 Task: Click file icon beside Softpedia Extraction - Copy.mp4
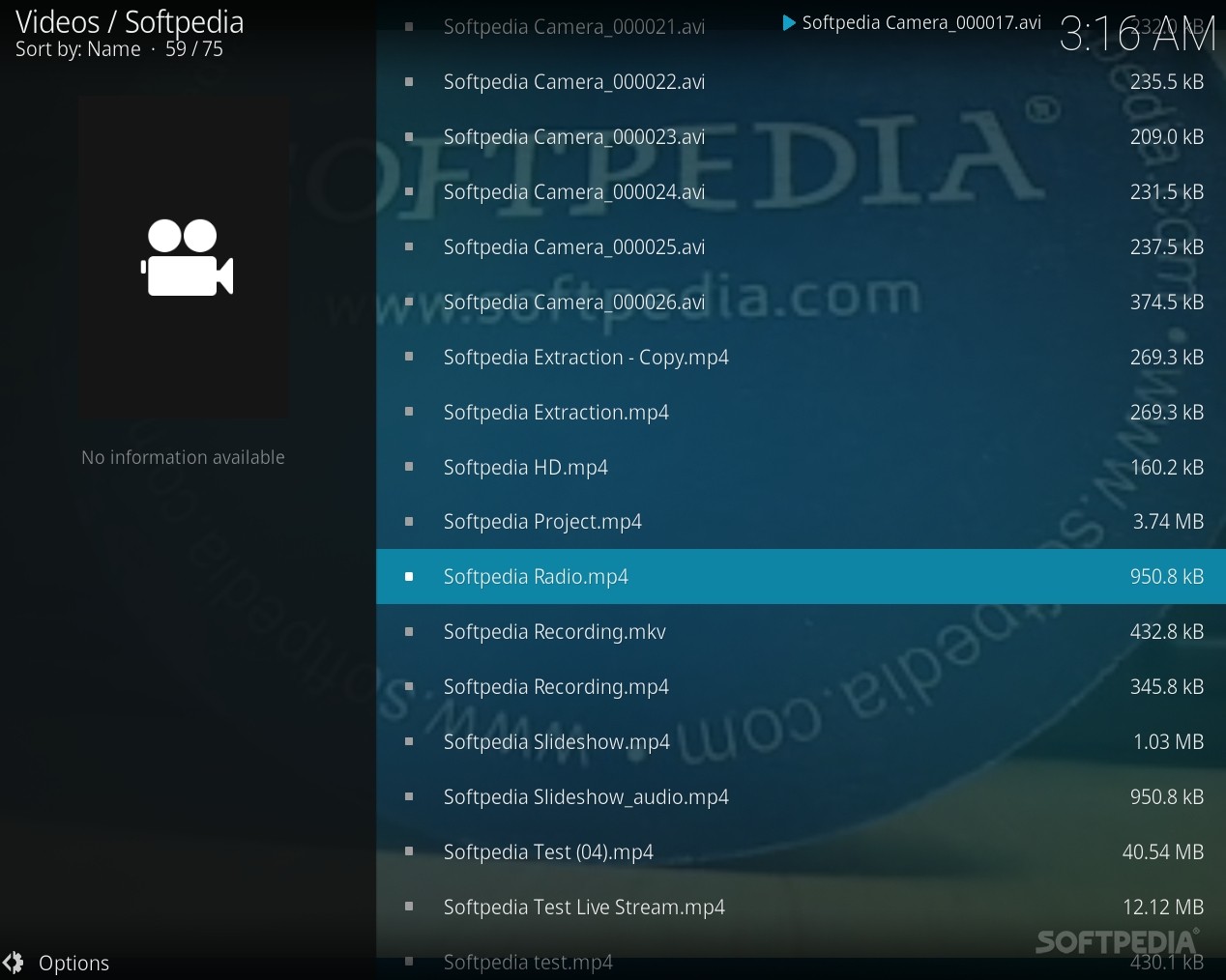[x=409, y=358]
